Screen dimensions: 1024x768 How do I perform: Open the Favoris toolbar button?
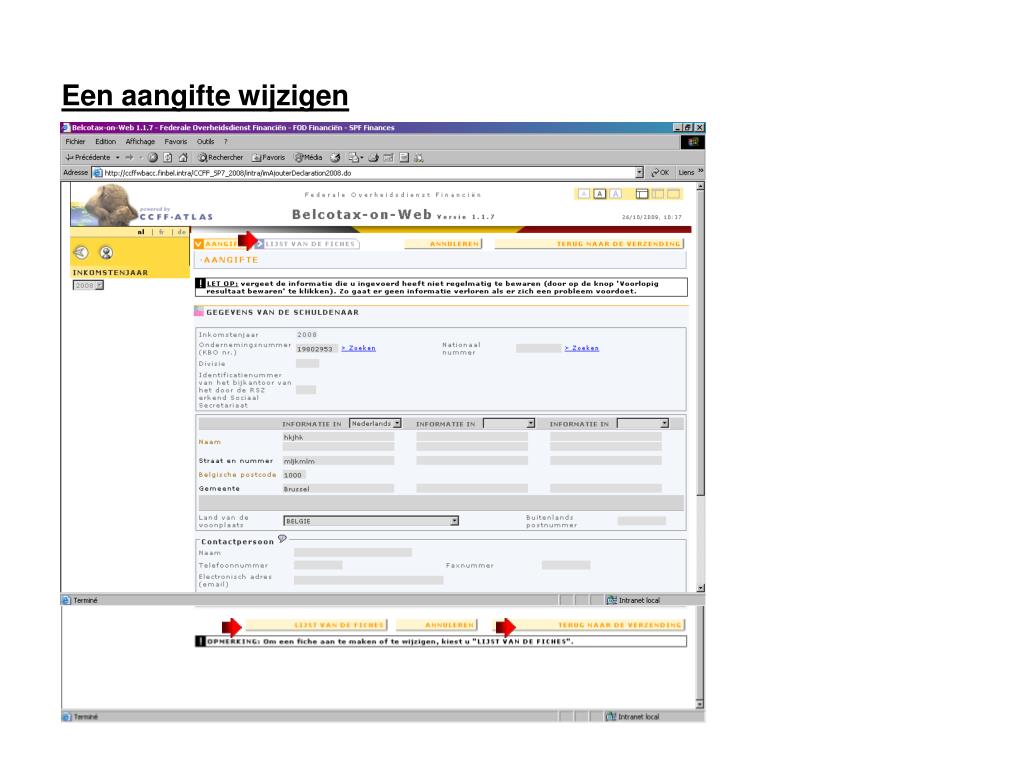268,157
